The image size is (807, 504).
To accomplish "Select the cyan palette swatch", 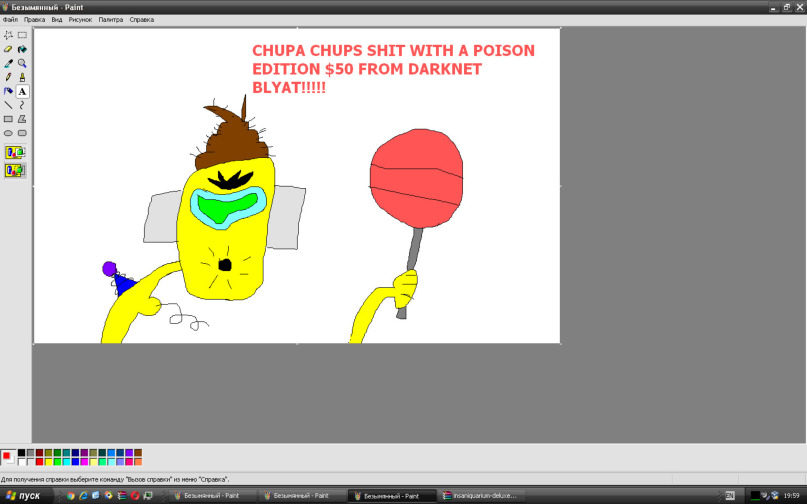I will (x=66, y=462).
